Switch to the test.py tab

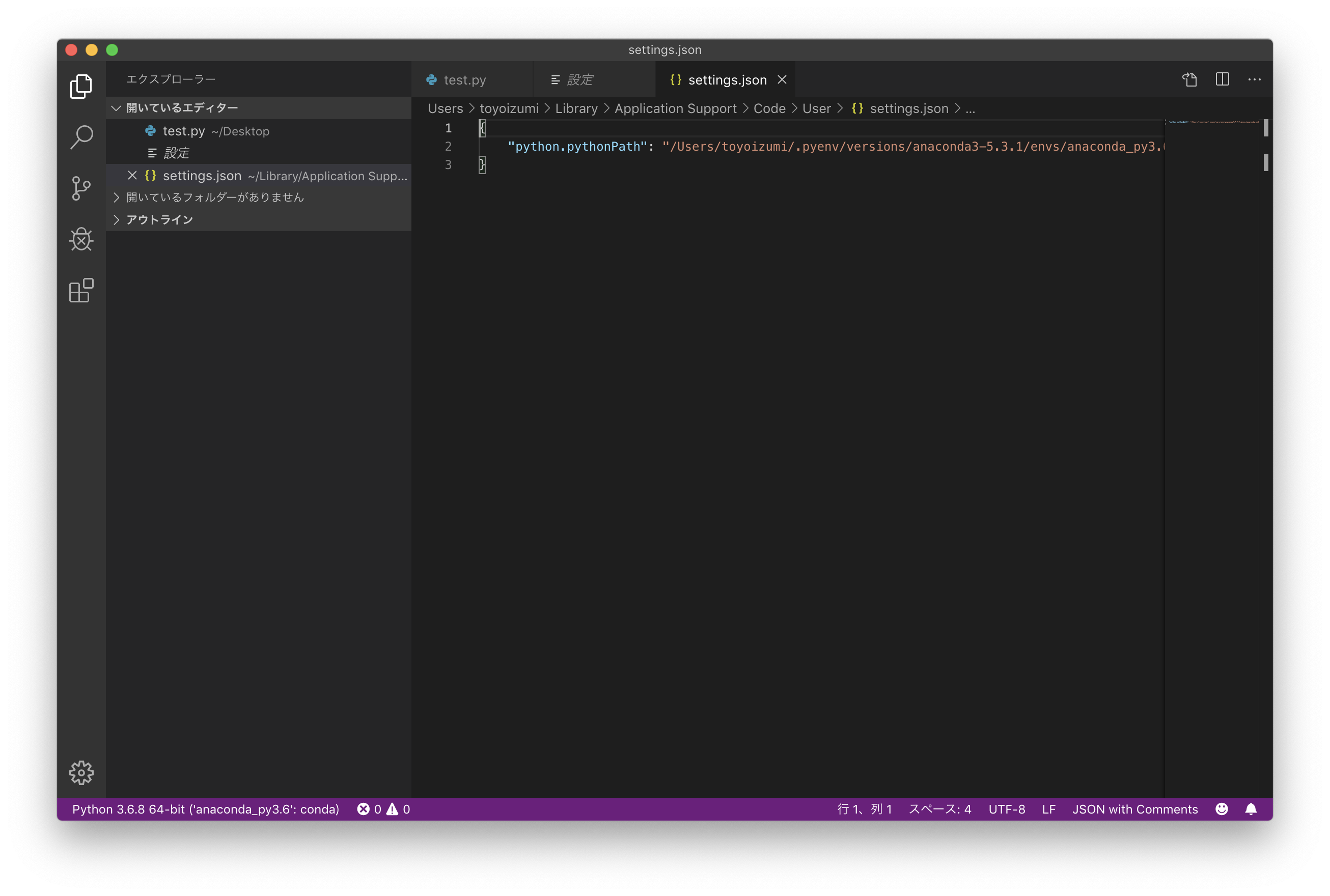(x=472, y=79)
